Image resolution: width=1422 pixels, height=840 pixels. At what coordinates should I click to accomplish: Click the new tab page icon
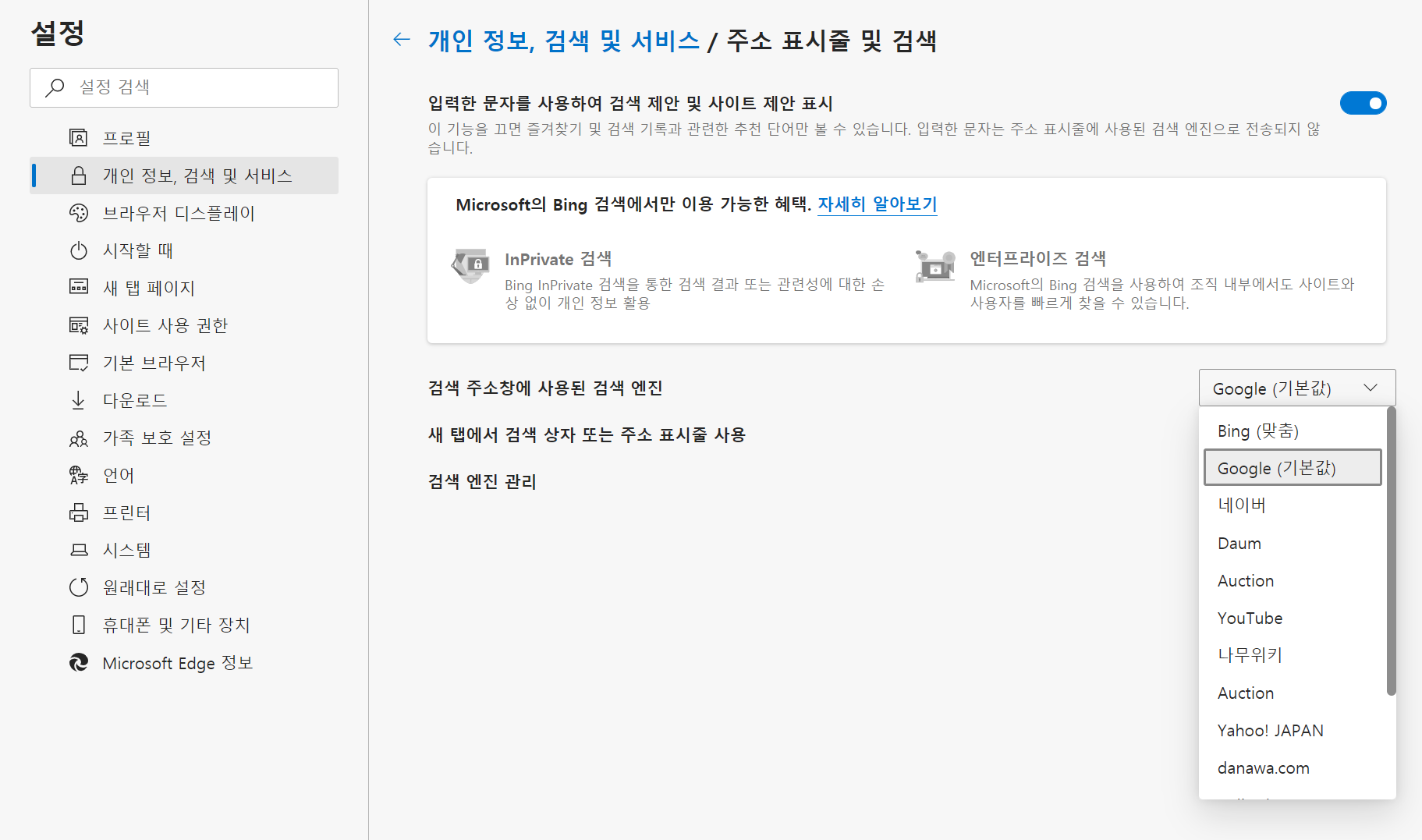point(79,287)
